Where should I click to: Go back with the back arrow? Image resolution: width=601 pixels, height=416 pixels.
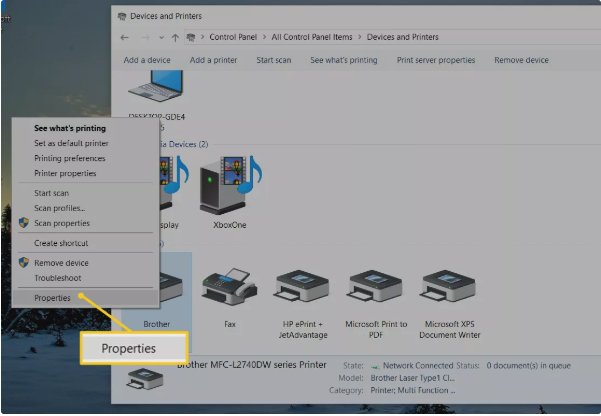pos(125,38)
